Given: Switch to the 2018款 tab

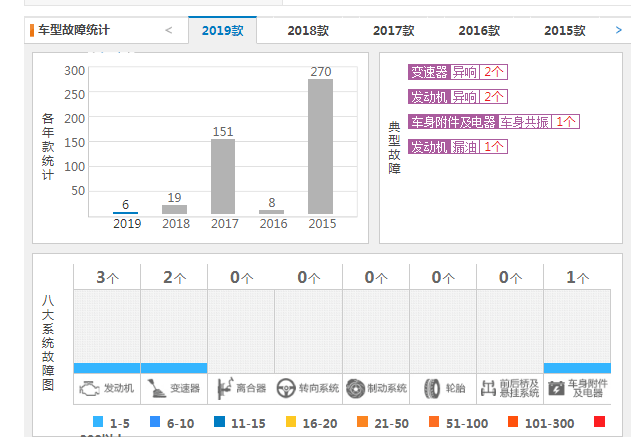Looking at the screenshot, I should [308, 31].
